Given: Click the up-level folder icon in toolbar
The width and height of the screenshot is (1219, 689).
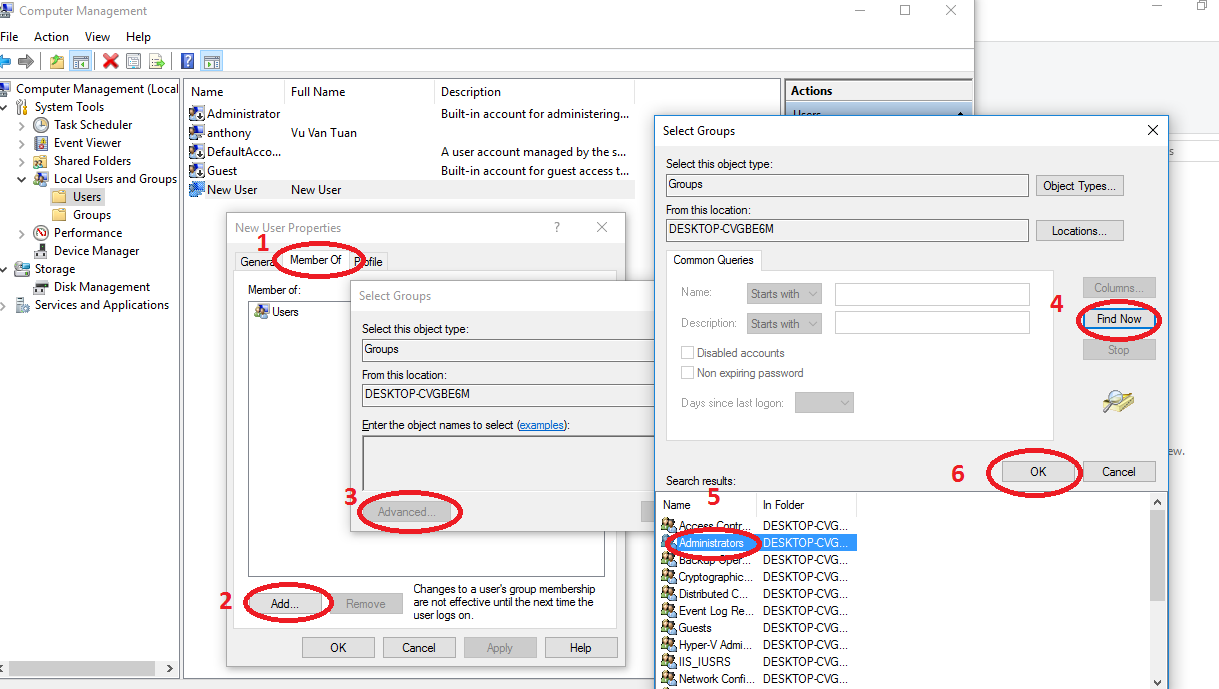Looking at the screenshot, I should (x=57, y=61).
